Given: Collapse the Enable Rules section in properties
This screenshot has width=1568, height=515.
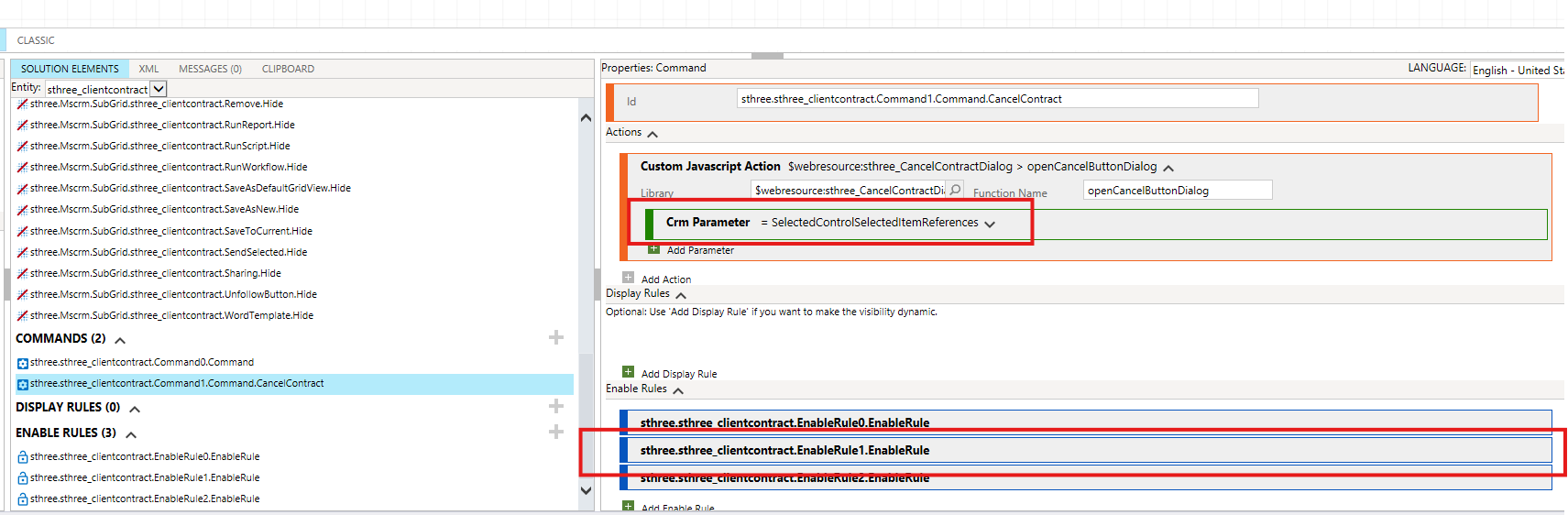Looking at the screenshot, I should click(678, 390).
